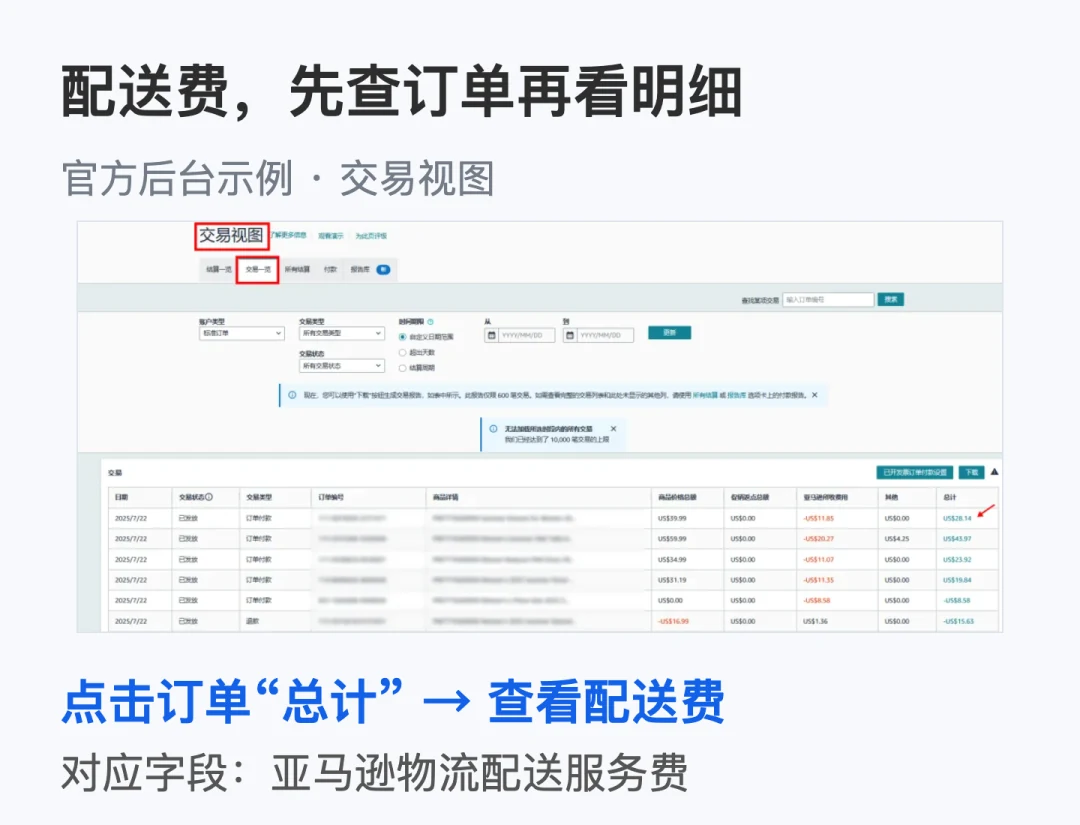This screenshot has height=825, width=1080.
Task: Focus the 到 end date input field
Action: coord(605,335)
